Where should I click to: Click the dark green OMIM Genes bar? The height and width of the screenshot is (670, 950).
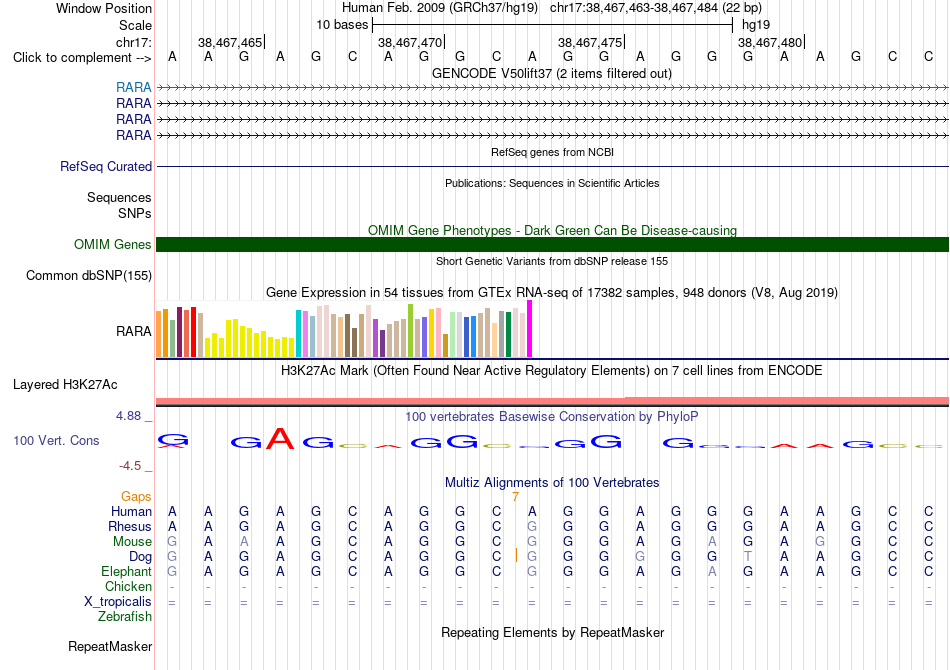(x=552, y=244)
